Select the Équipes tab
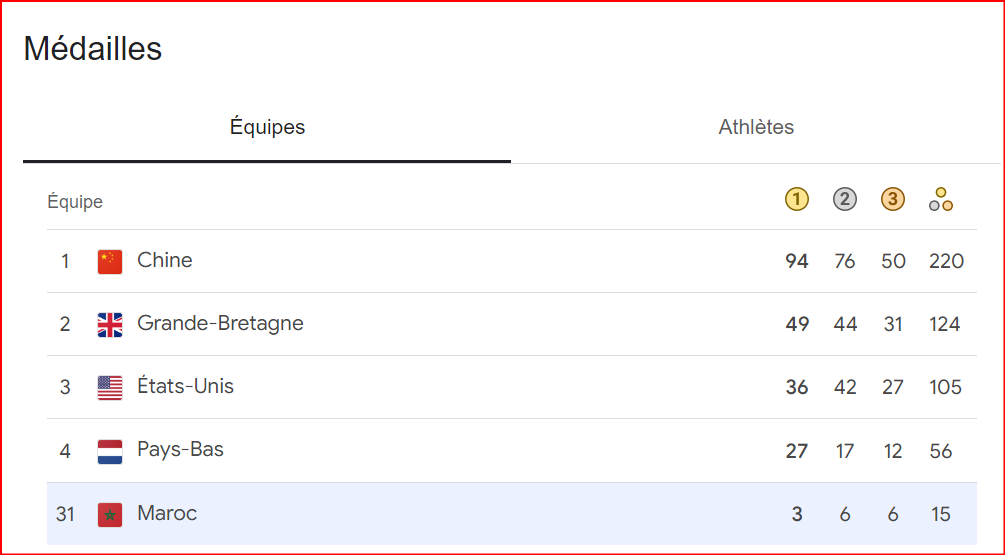The height and width of the screenshot is (555, 1005). coord(267,127)
